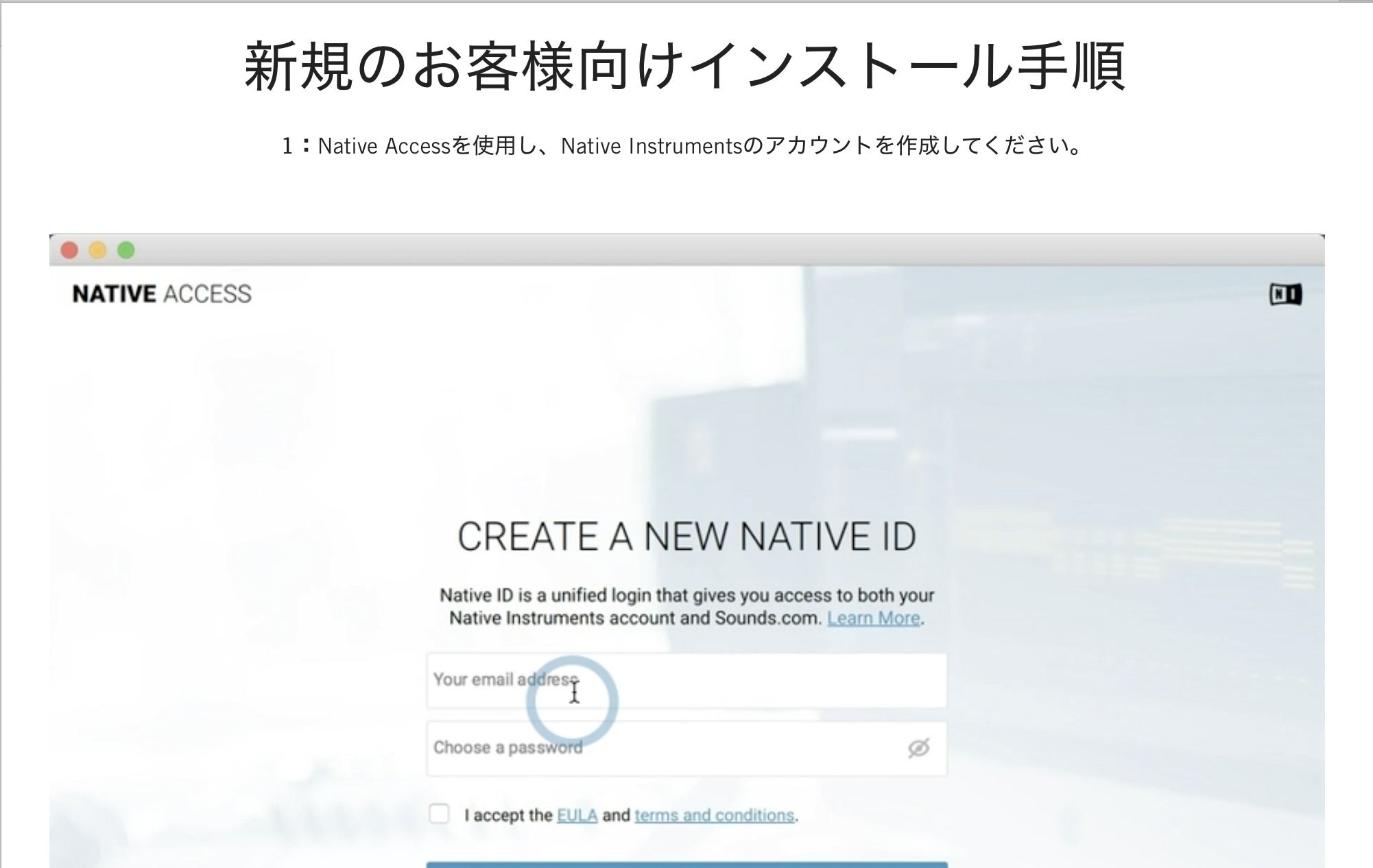This screenshot has height=868, width=1373.
Task: Click the red close window button
Action: tap(69, 250)
